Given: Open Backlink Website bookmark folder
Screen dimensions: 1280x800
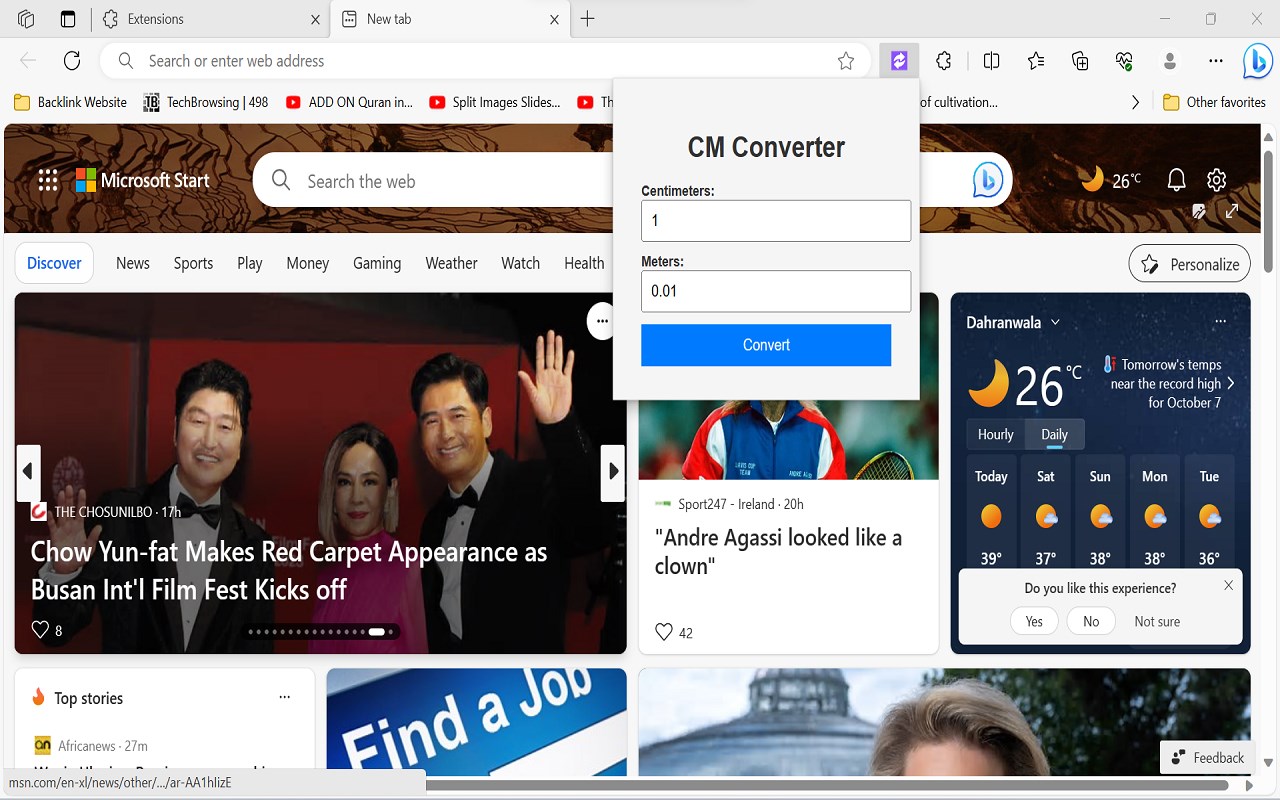Looking at the screenshot, I should tap(70, 102).
